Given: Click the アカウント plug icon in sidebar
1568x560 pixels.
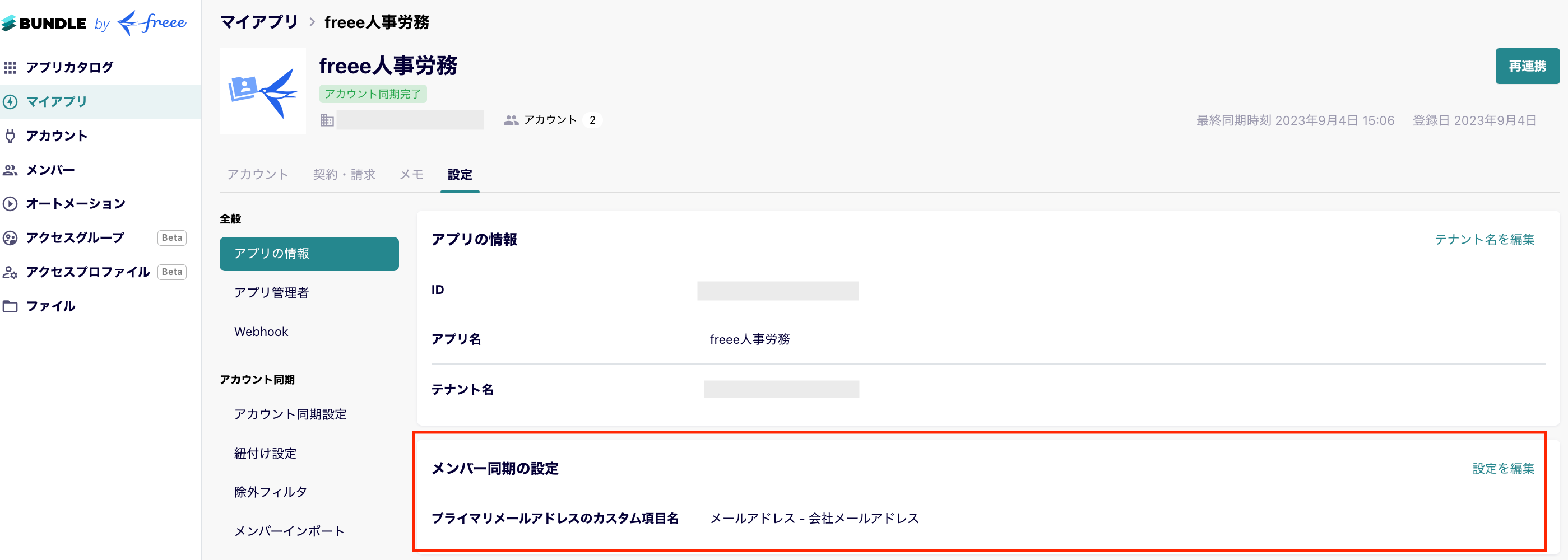Looking at the screenshot, I should 10,136.
